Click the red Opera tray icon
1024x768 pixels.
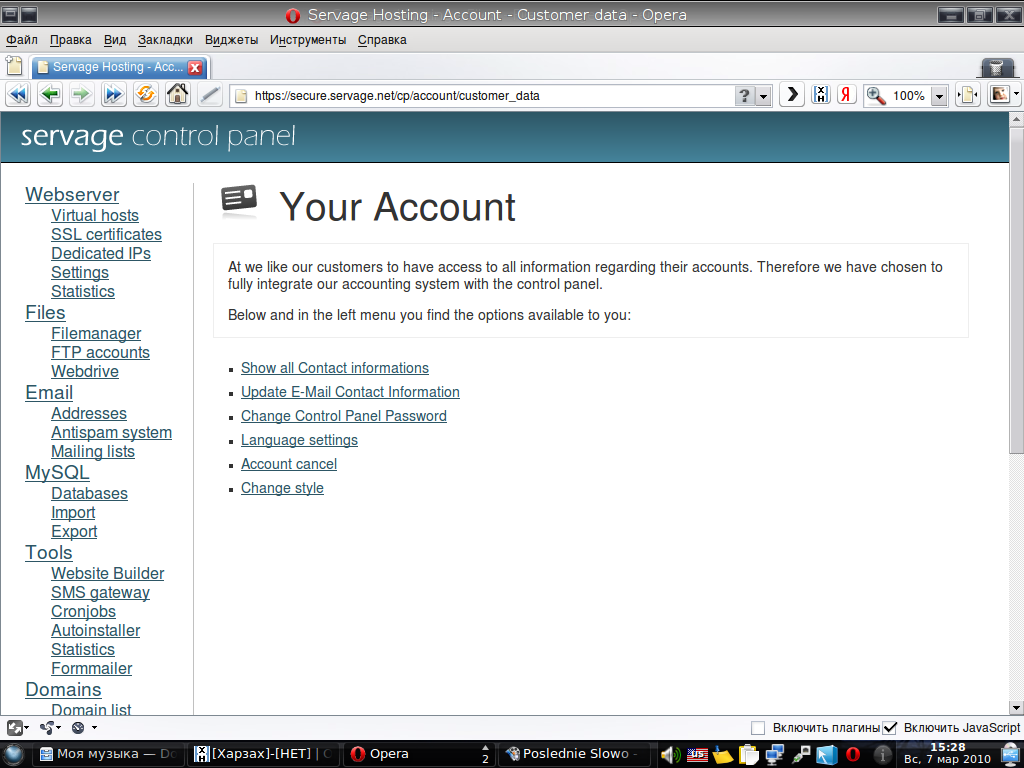click(853, 755)
